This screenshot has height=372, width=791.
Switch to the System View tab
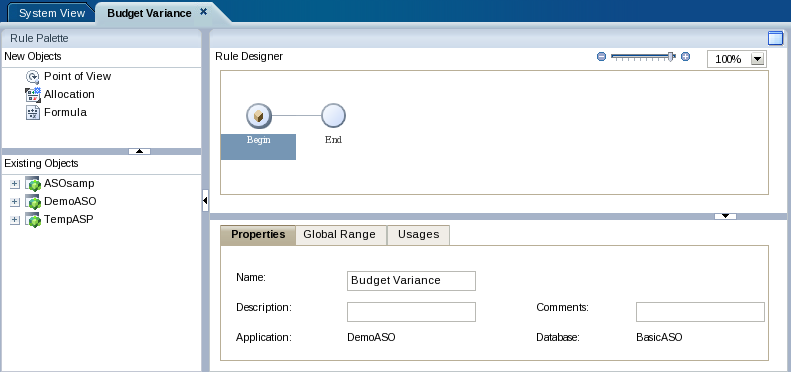coord(52,13)
